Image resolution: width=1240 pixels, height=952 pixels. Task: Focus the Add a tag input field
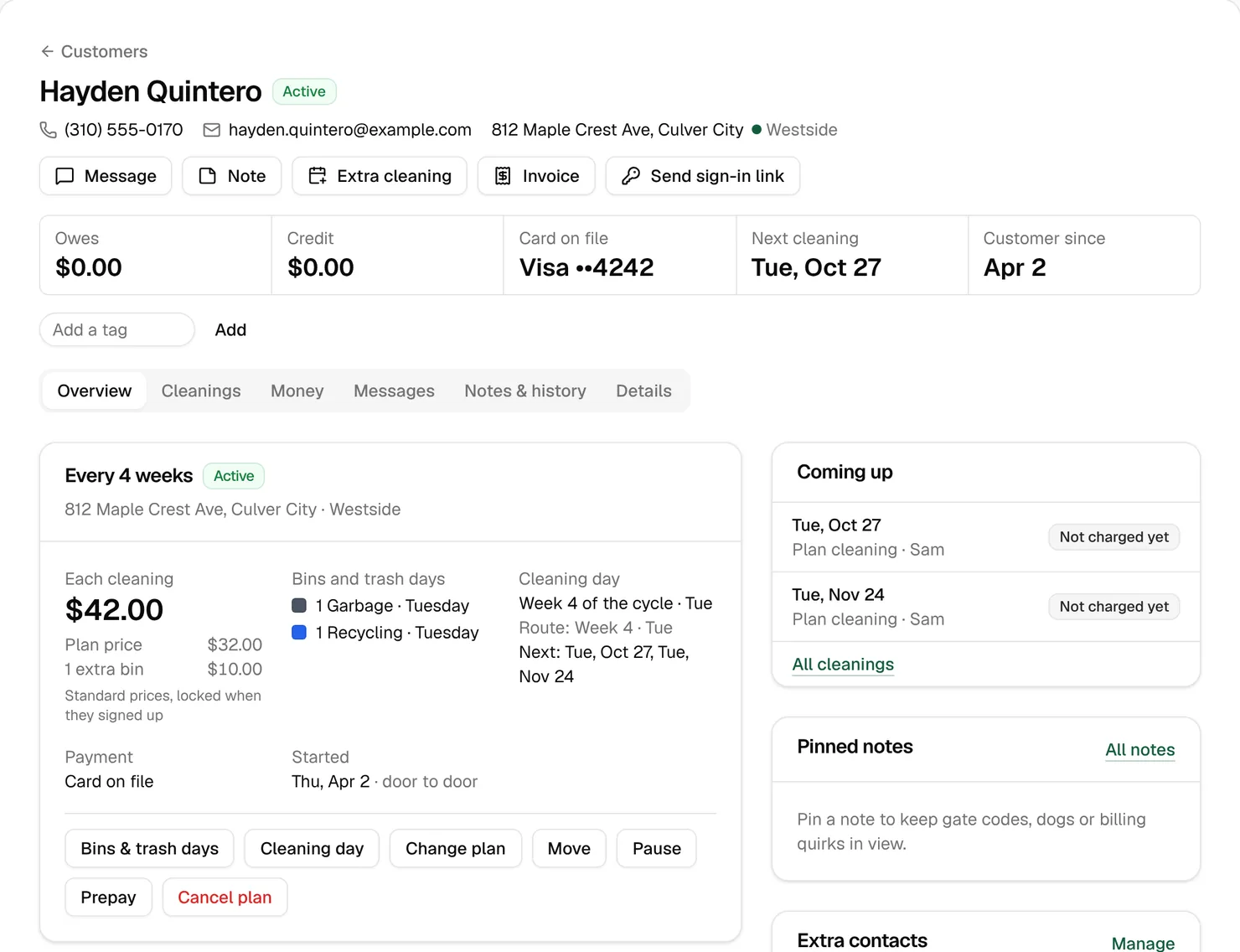click(x=117, y=330)
